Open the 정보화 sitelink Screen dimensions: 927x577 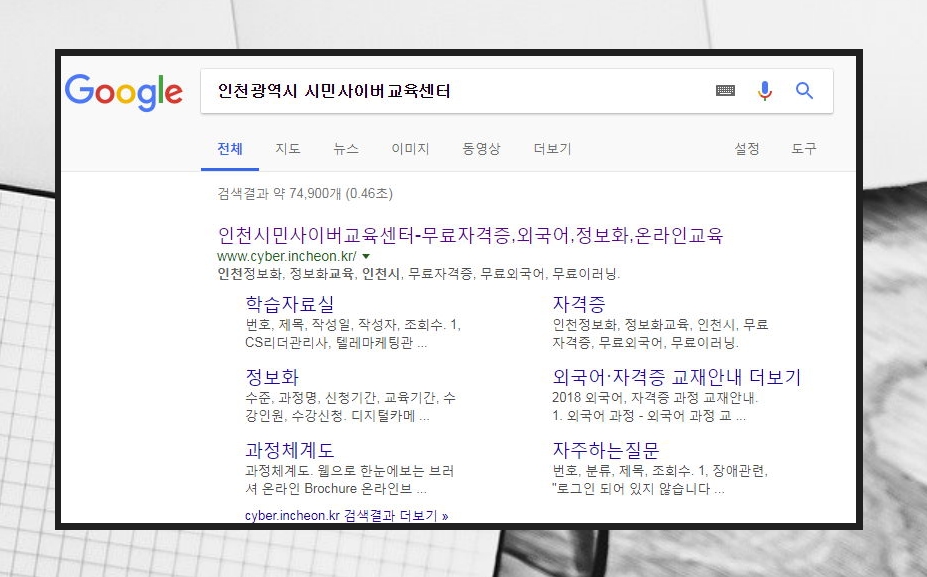click(x=272, y=377)
